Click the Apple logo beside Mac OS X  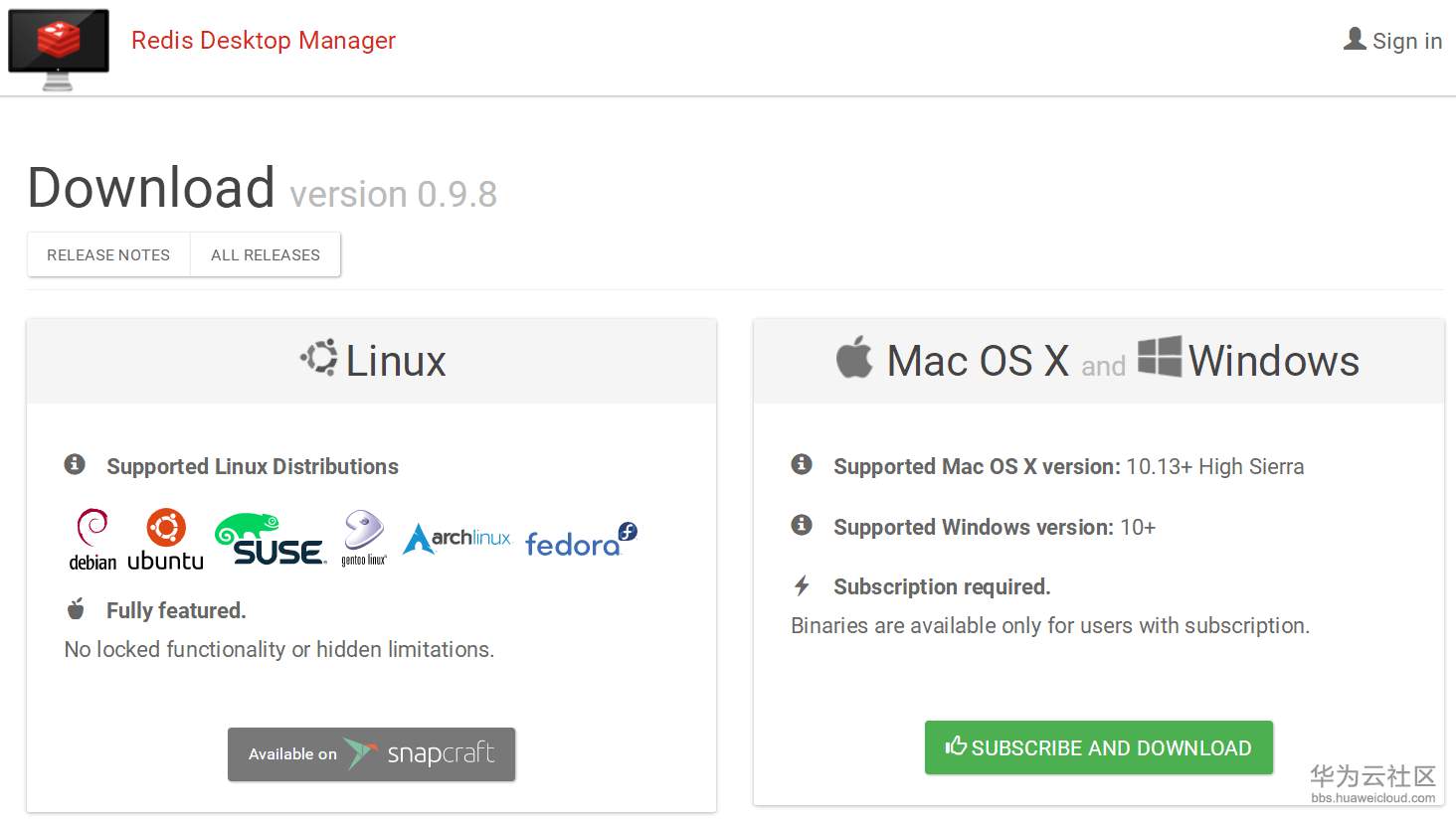point(854,358)
